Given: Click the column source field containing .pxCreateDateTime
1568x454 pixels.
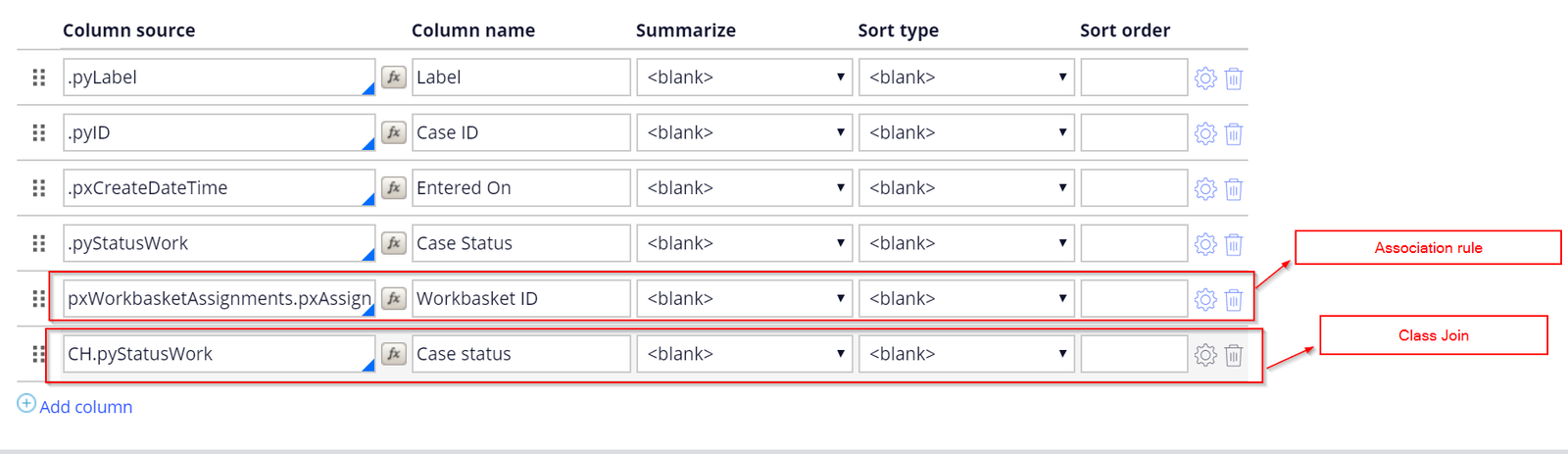Looking at the screenshot, I should [x=219, y=188].
